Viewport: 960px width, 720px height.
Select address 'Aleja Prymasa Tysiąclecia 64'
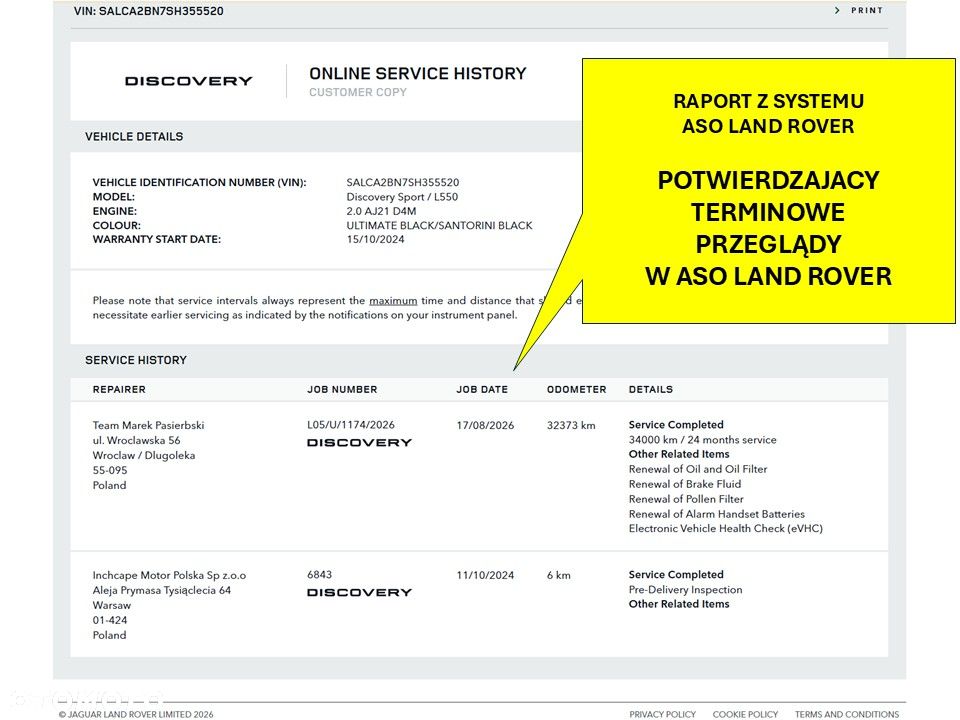tap(162, 591)
